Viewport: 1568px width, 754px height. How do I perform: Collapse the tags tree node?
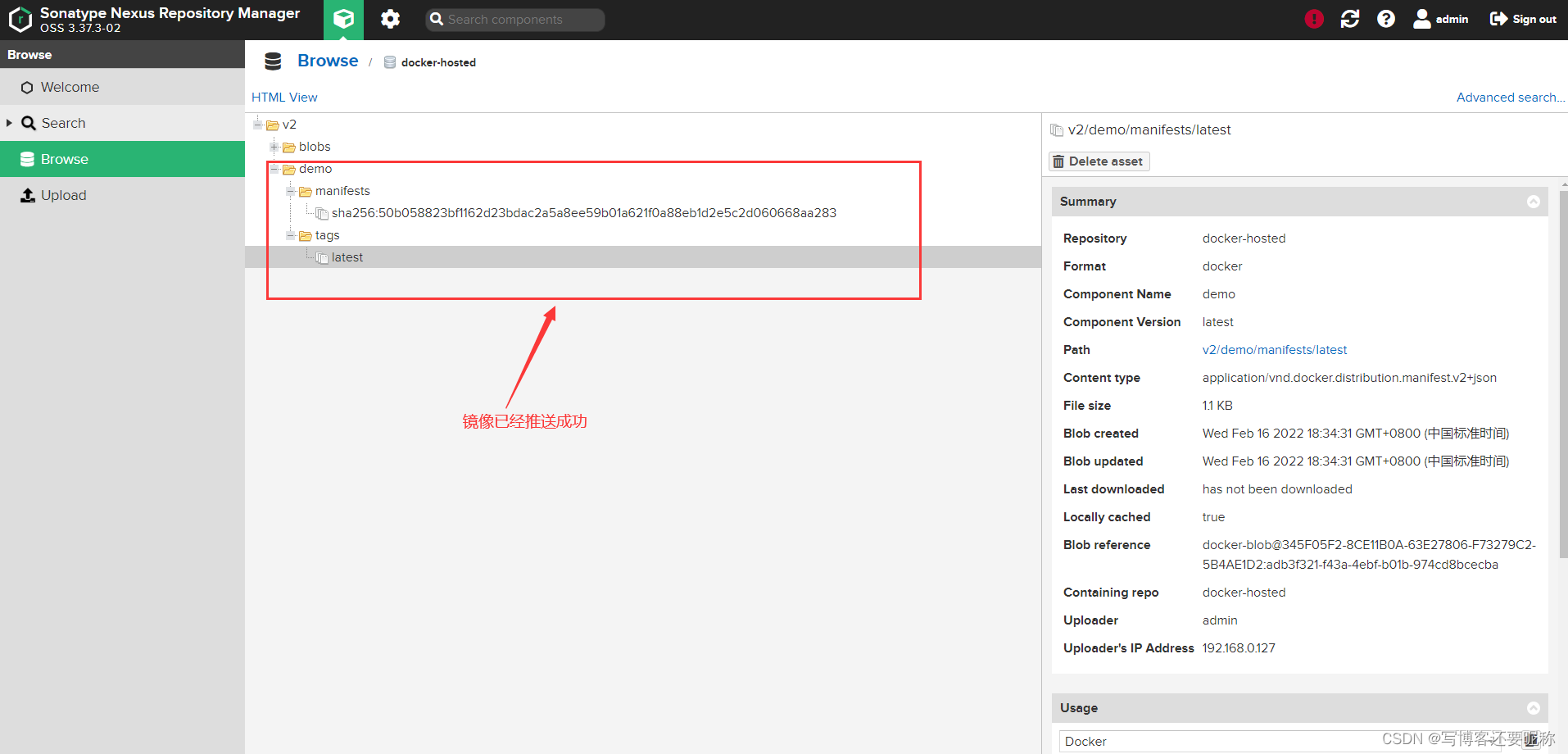click(x=290, y=235)
